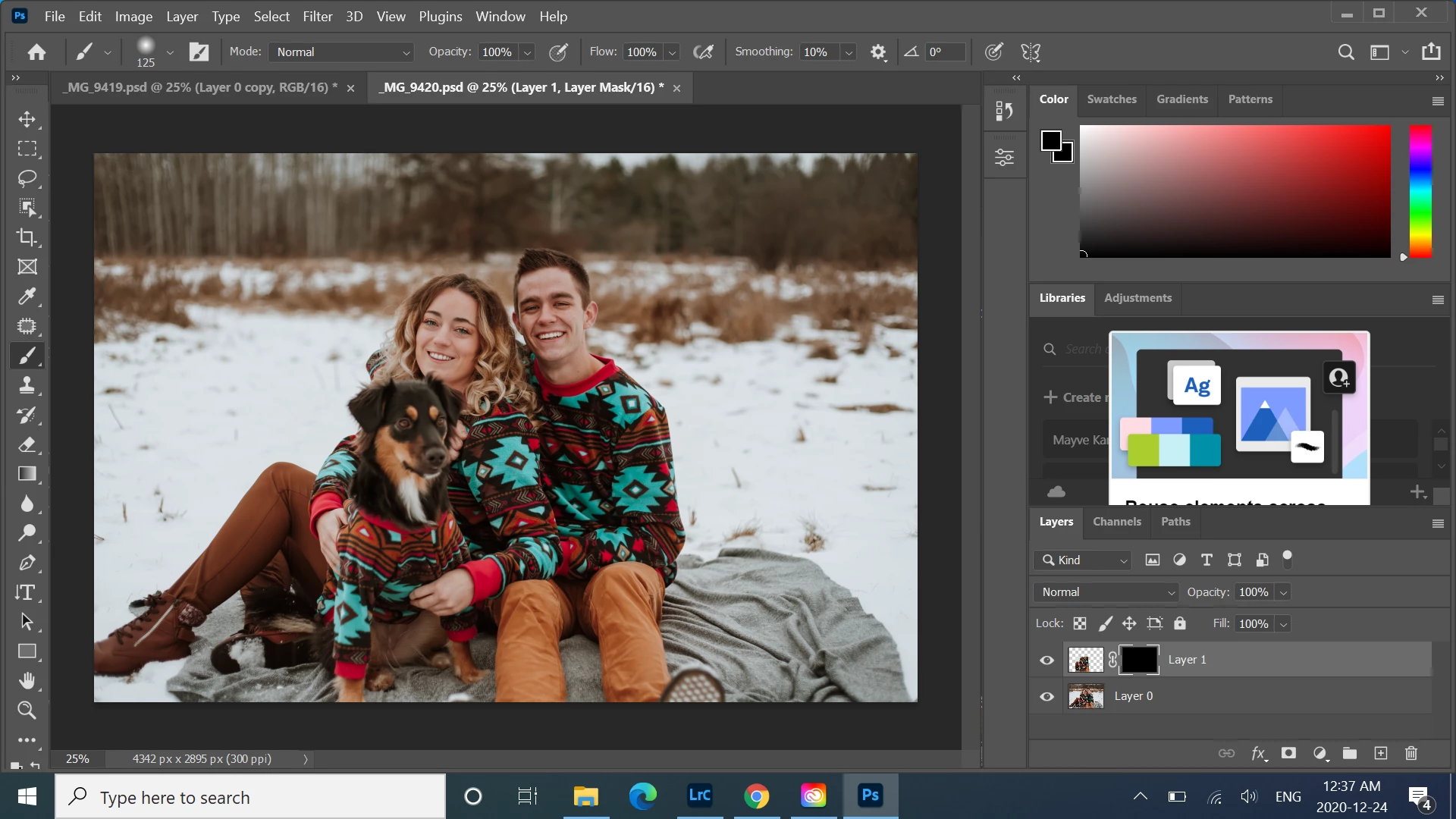
Task: Toggle visibility of Layer 0
Action: pos(1047,696)
